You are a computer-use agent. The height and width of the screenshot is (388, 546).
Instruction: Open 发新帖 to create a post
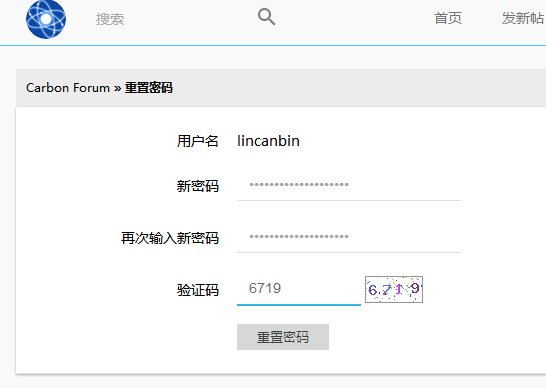pyautogui.click(x=523, y=18)
